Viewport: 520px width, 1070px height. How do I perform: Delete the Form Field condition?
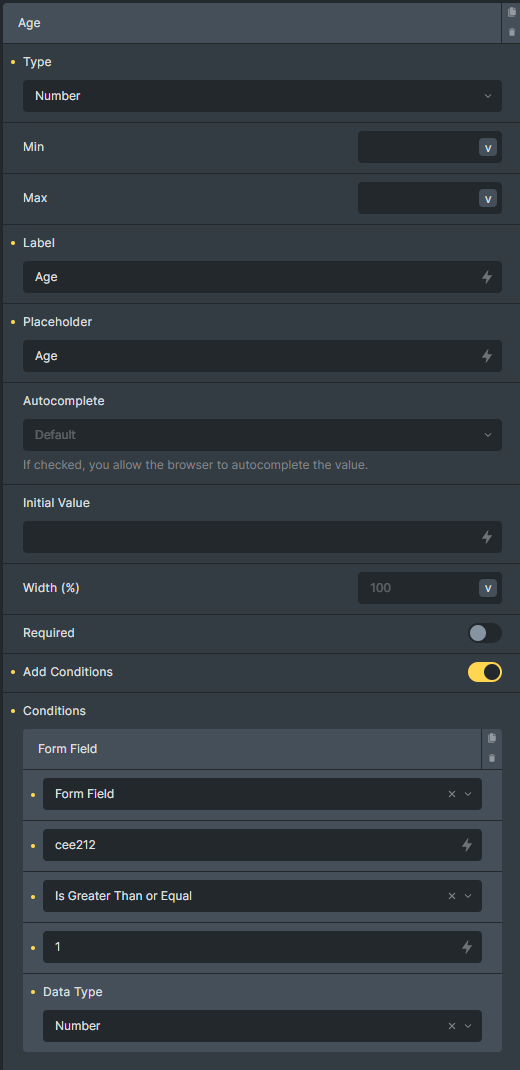click(492, 758)
